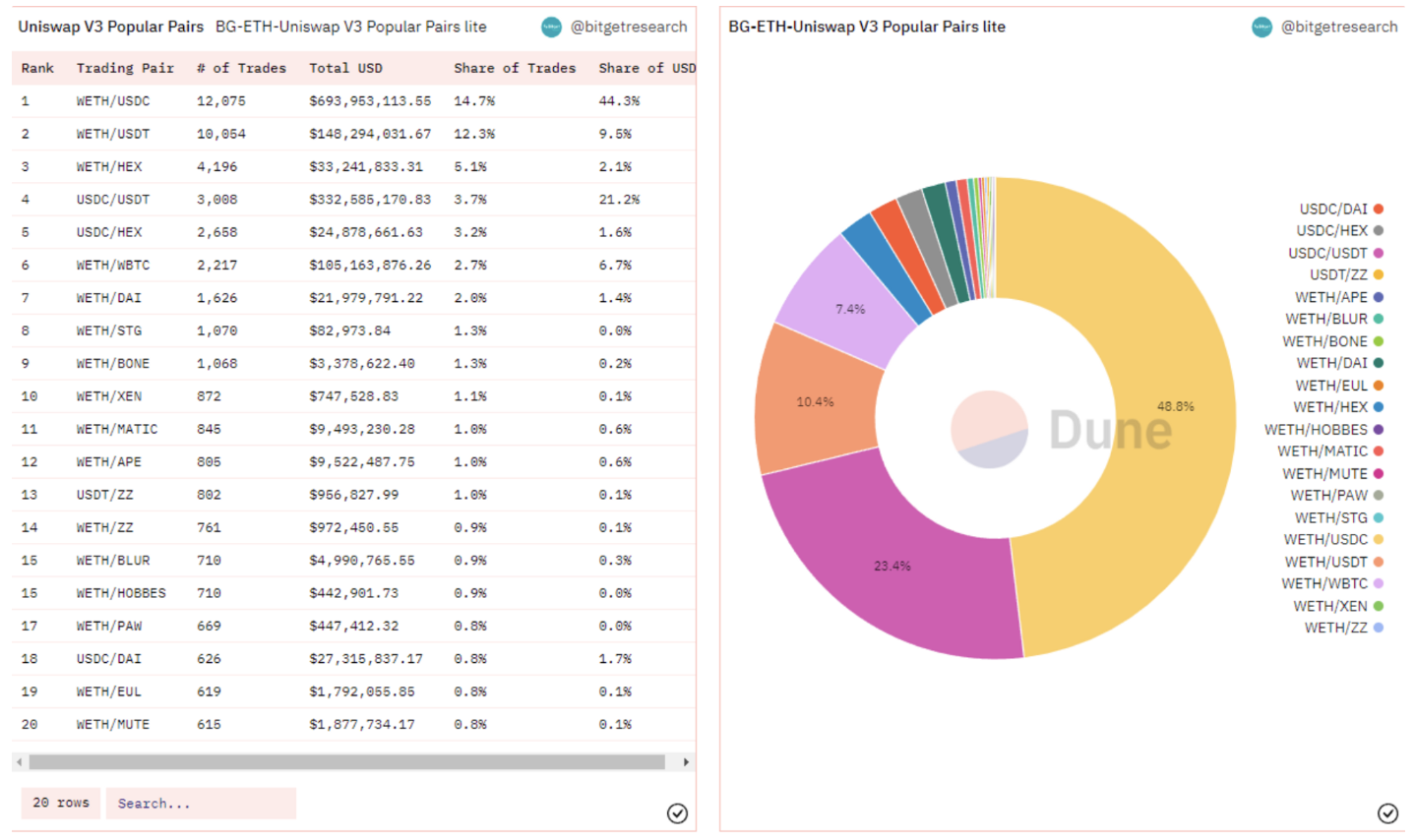Focus the Search field below the table
The width and height of the screenshot is (1415, 840).
201,804
